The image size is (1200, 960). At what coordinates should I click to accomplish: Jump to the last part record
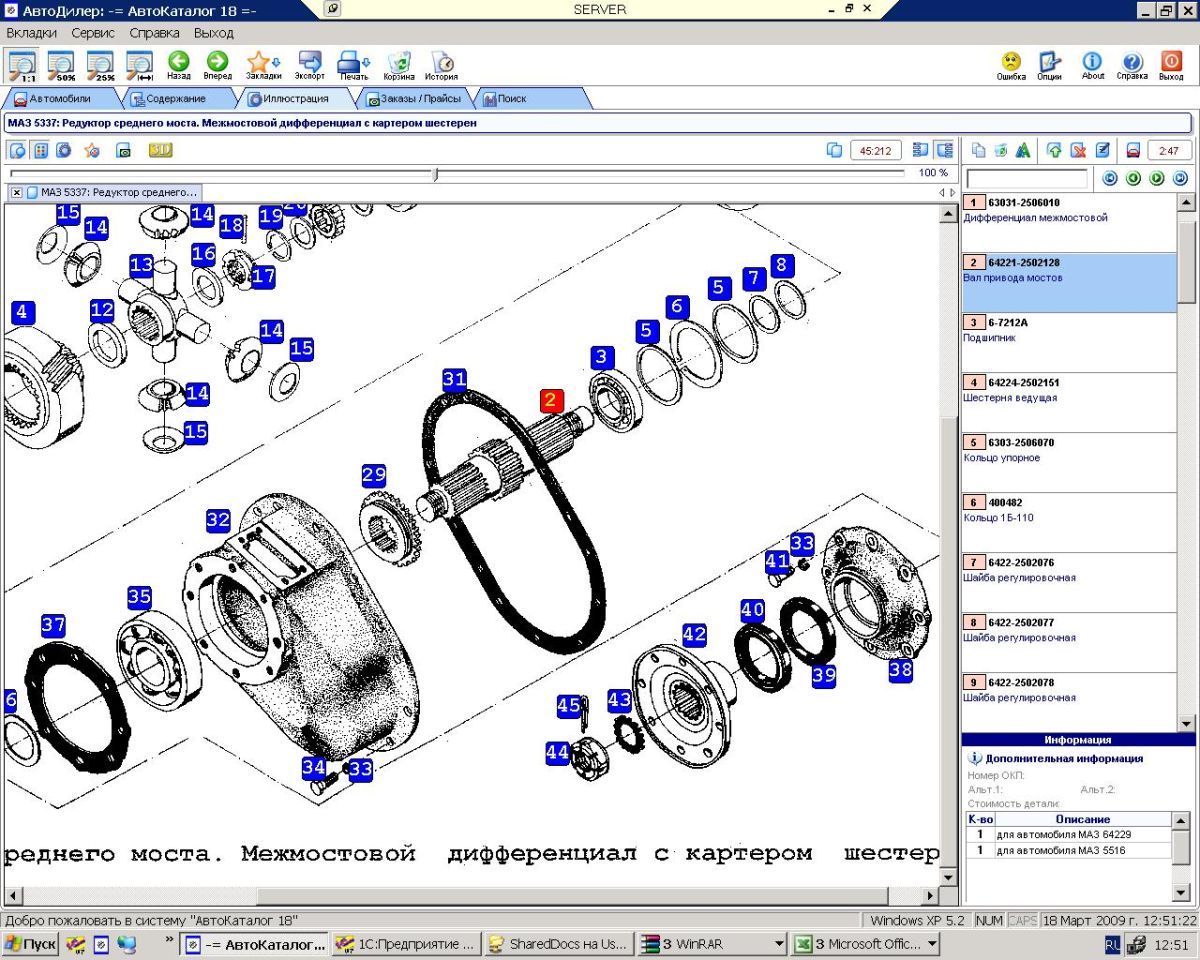coord(1180,178)
